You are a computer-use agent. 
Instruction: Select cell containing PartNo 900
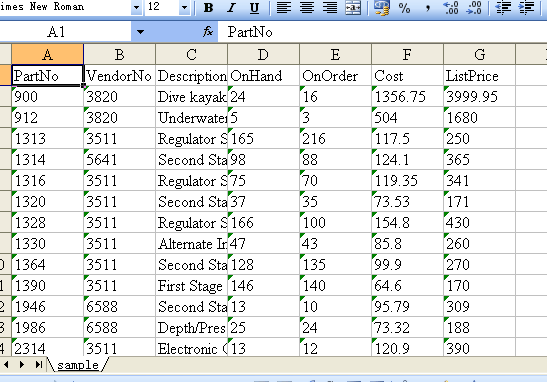tap(47, 96)
